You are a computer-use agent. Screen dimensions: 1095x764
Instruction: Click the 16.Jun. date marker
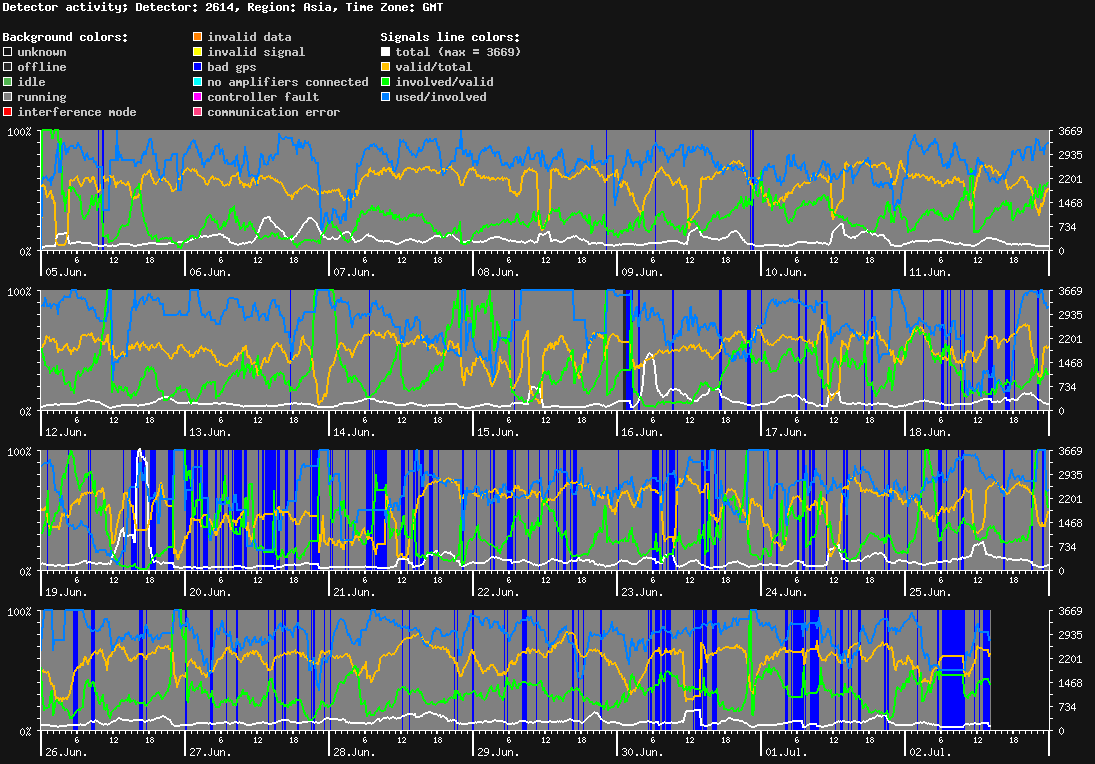pyautogui.click(x=642, y=432)
